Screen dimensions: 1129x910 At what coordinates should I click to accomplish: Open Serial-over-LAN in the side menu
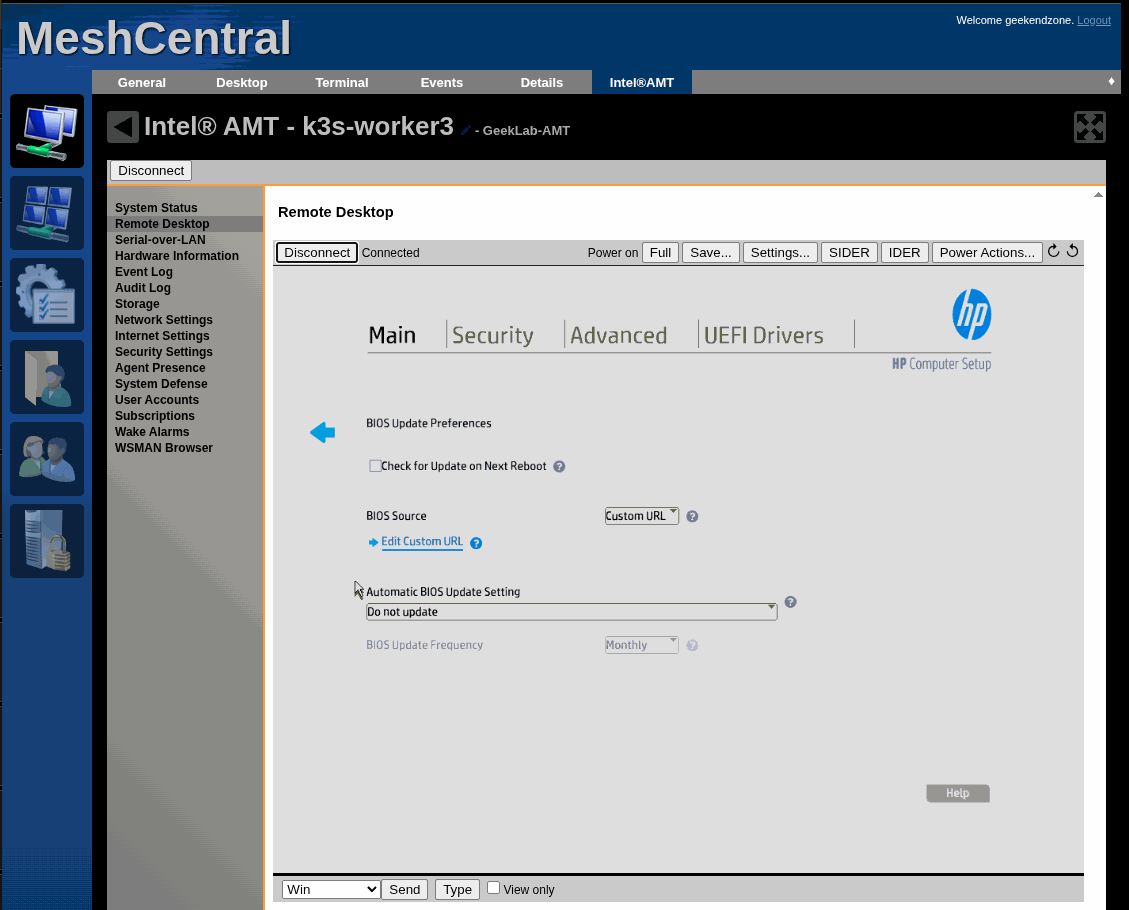point(160,240)
